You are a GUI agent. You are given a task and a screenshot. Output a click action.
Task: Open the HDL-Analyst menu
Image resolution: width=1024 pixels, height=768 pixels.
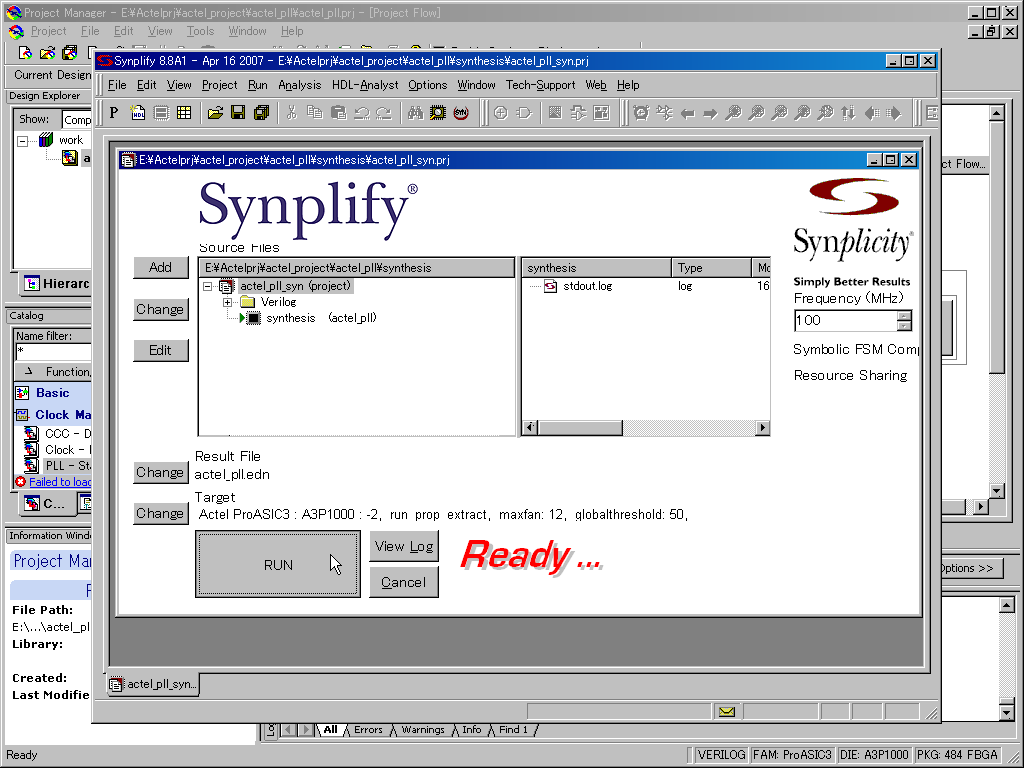coord(365,85)
